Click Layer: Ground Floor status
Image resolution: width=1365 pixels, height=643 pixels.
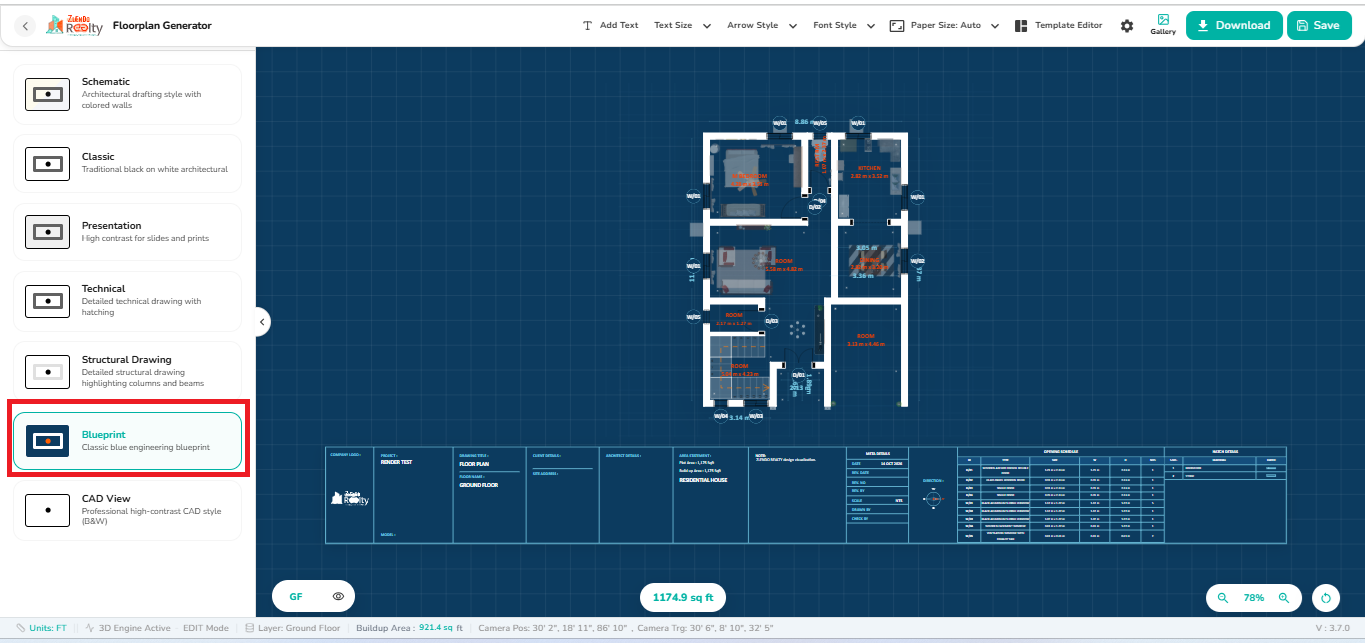tap(293, 628)
